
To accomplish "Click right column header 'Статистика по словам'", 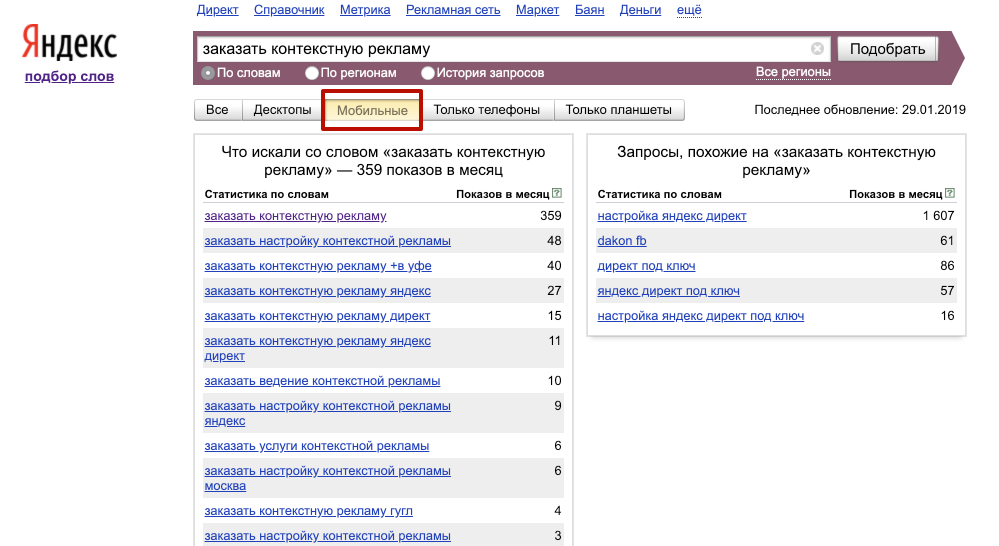I will pos(659,194).
